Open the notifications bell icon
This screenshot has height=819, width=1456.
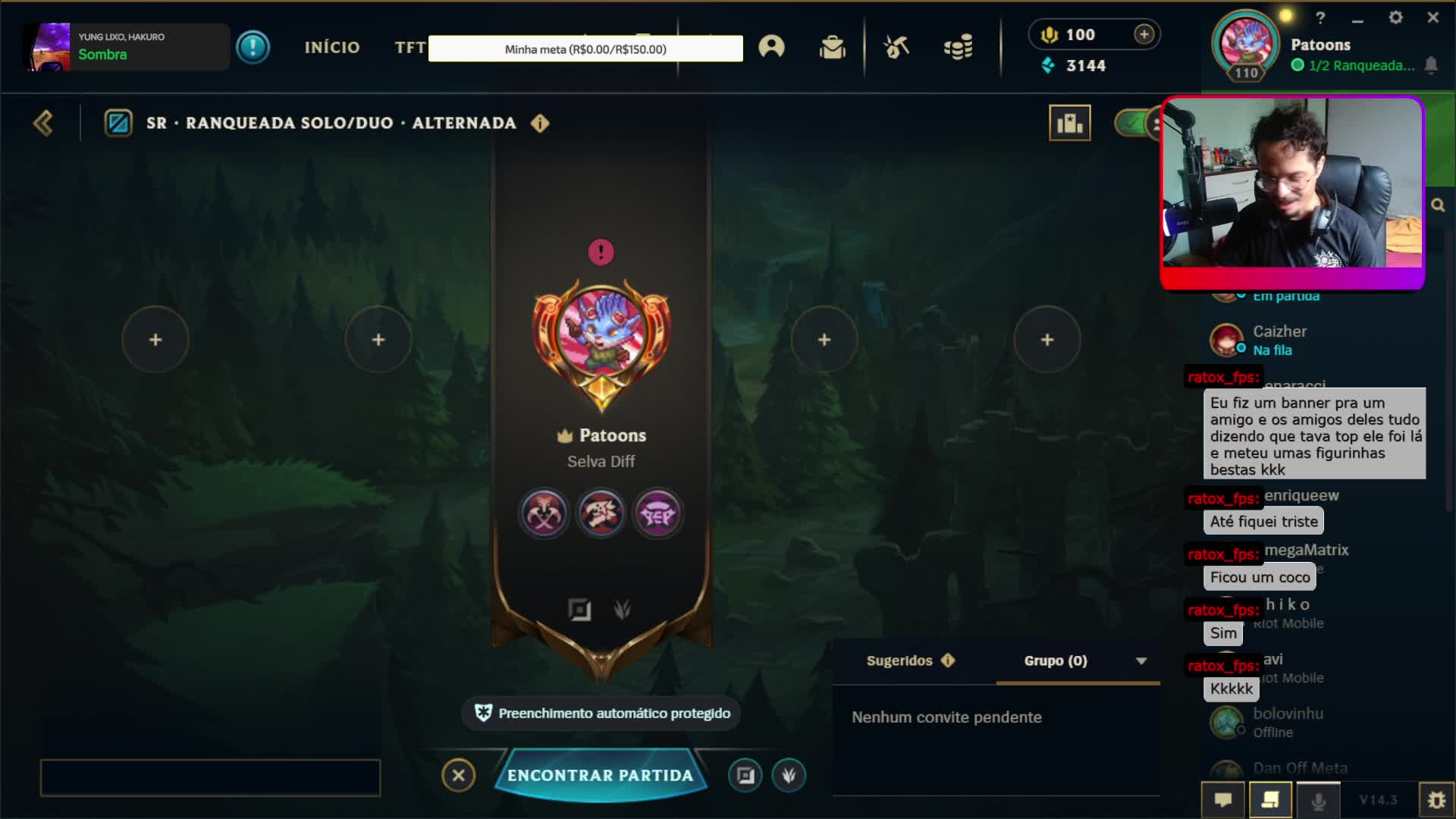coord(1431,65)
